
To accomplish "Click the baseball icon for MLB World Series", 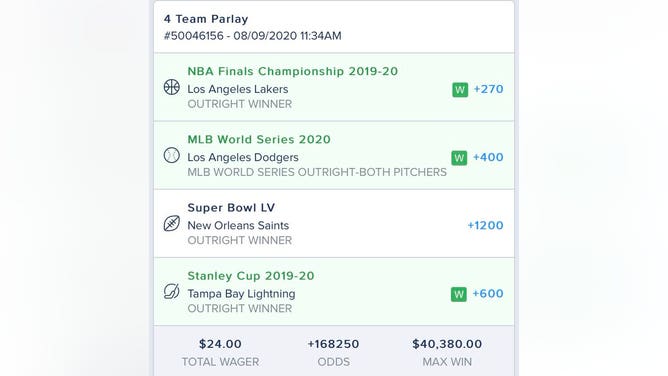I will click(172, 155).
